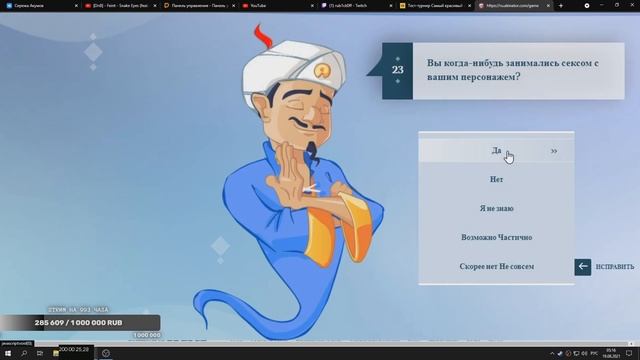Click the volume icon in system tray
This screenshot has width=640, height=360.
click(584, 353)
